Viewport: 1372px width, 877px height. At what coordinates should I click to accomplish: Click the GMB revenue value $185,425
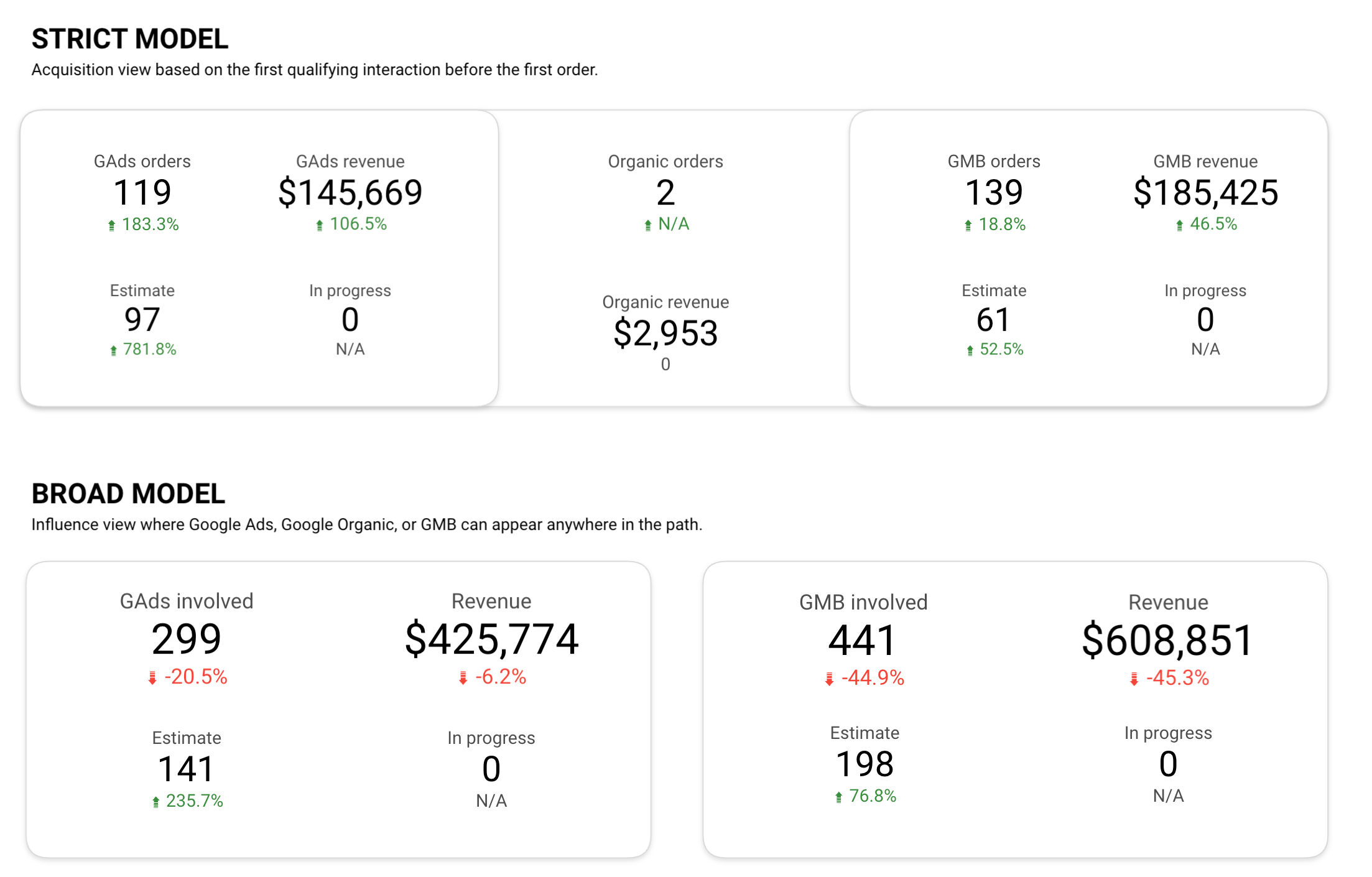[x=1205, y=192]
